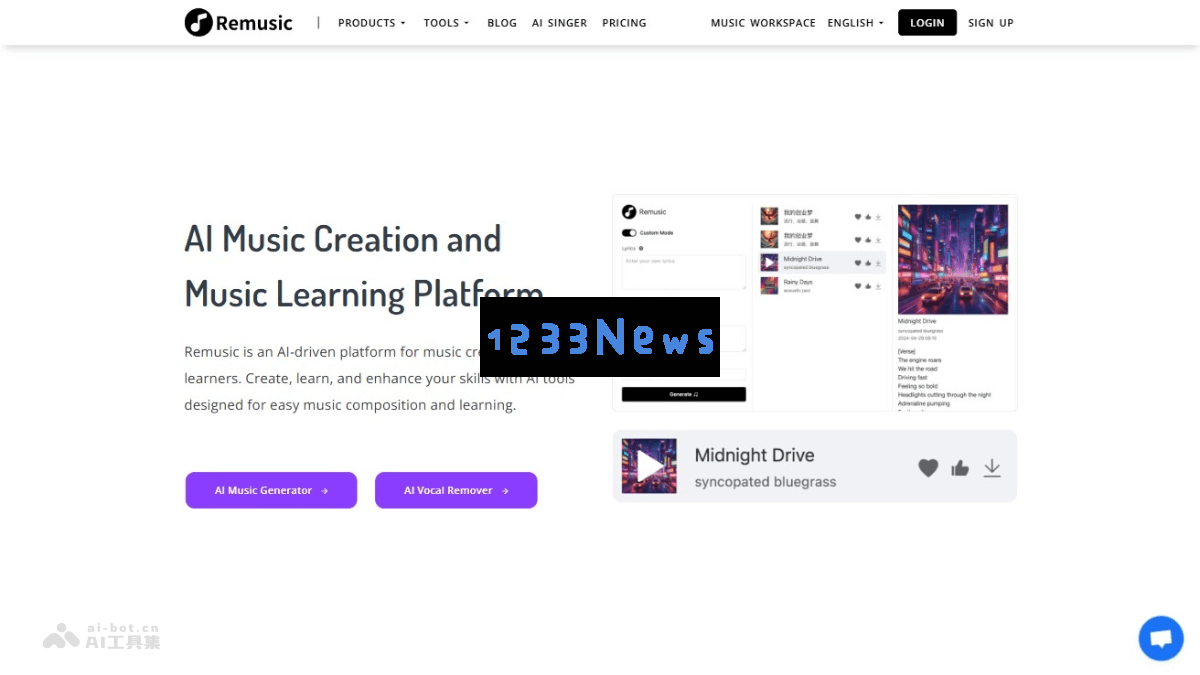Open the live chat bubble
The width and height of the screenshot is (1200, 675).
pyautogui.click(x=1161, y=638)
